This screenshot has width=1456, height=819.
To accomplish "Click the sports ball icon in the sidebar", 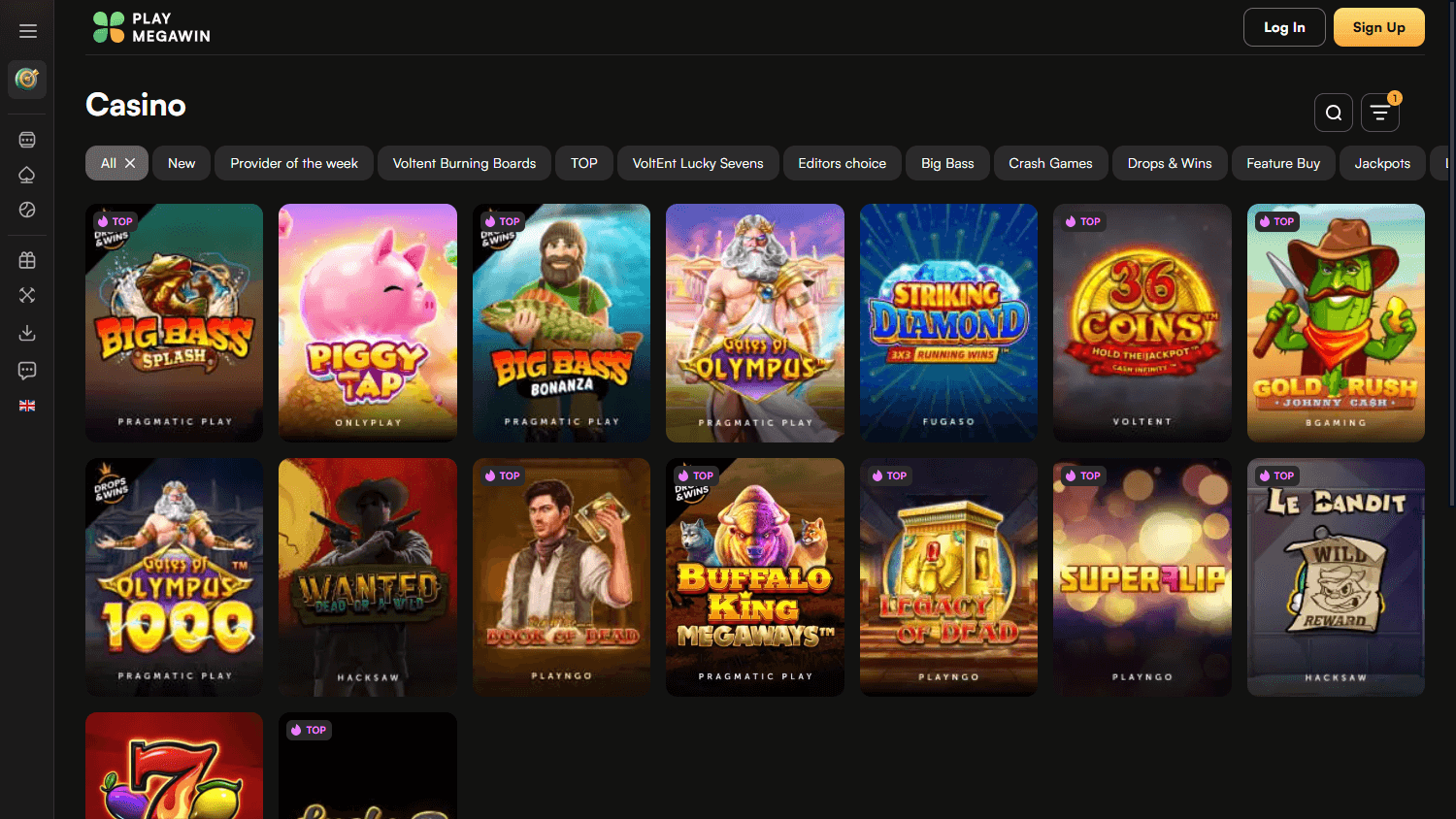I will click(x=27, y=210).
